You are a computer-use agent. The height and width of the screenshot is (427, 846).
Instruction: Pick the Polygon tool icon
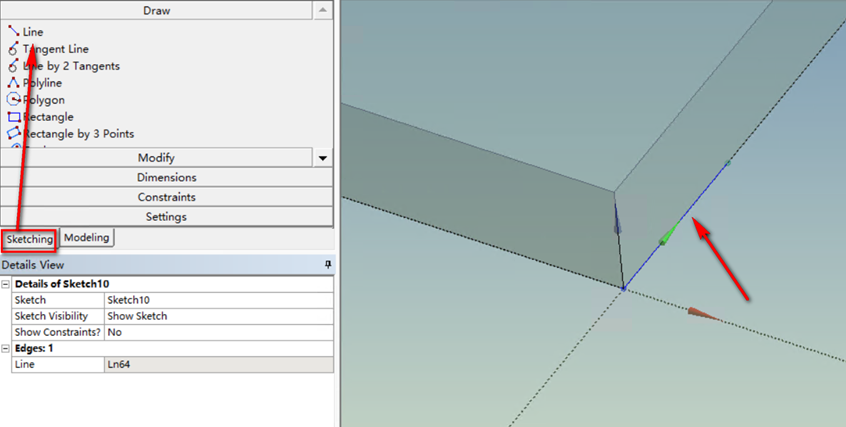tap(13, 100)
